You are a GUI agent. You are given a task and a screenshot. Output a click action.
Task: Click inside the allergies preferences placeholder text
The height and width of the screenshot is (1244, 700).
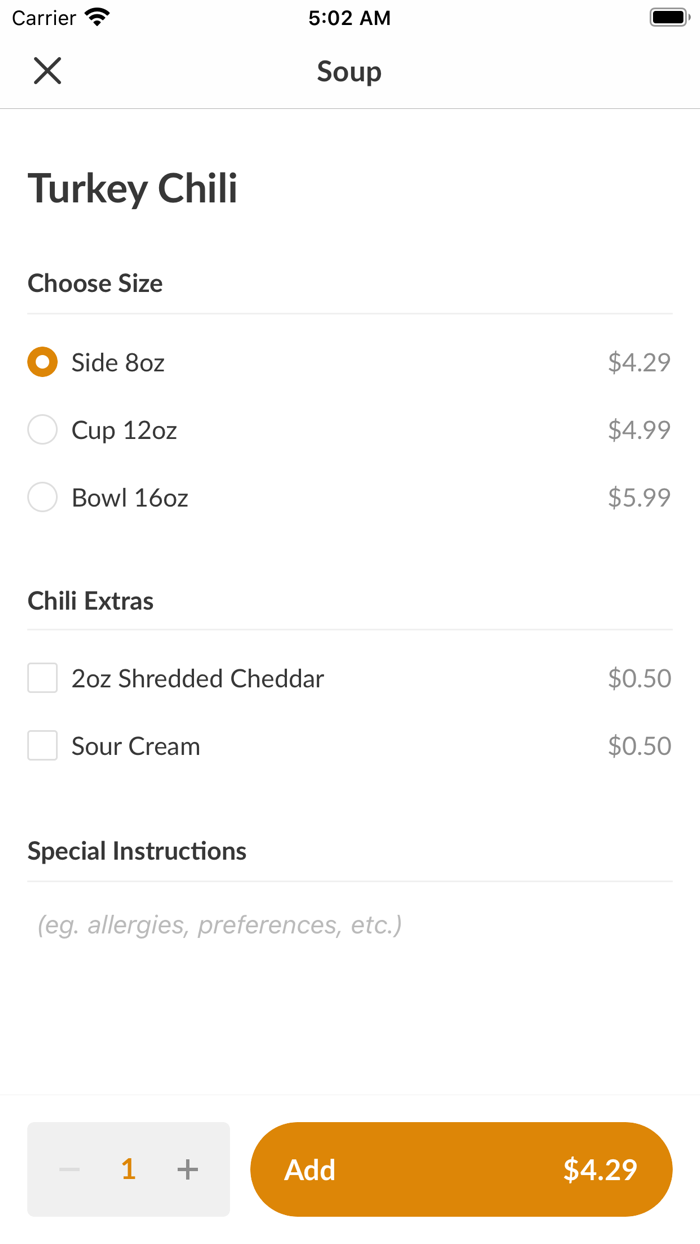pyautogui.click(x=220, y=924)
